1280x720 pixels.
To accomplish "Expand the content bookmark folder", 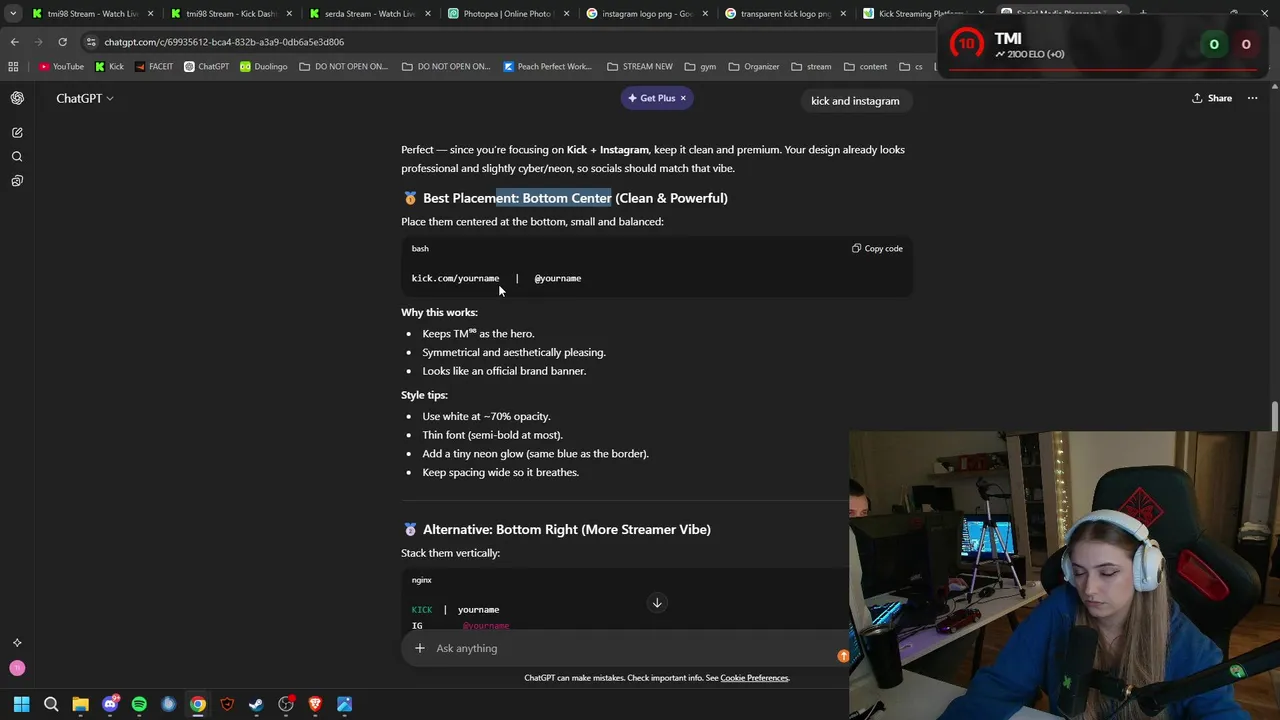I will click(865, 67).
